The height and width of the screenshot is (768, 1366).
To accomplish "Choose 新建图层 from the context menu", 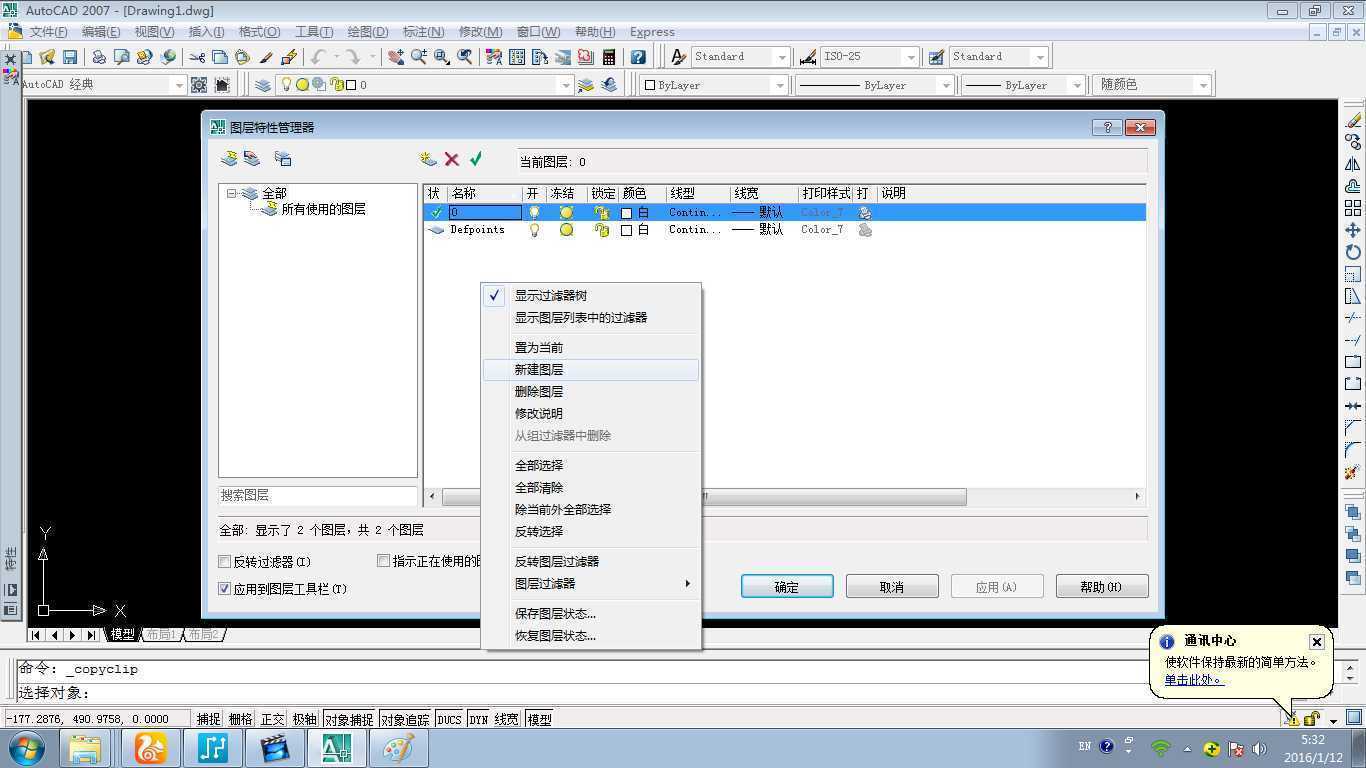I will point(591,370).
